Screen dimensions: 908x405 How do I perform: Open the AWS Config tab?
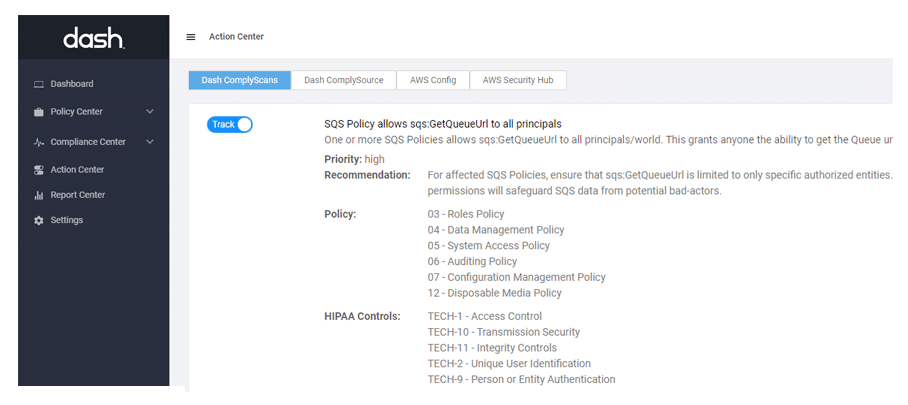point(433,80)
